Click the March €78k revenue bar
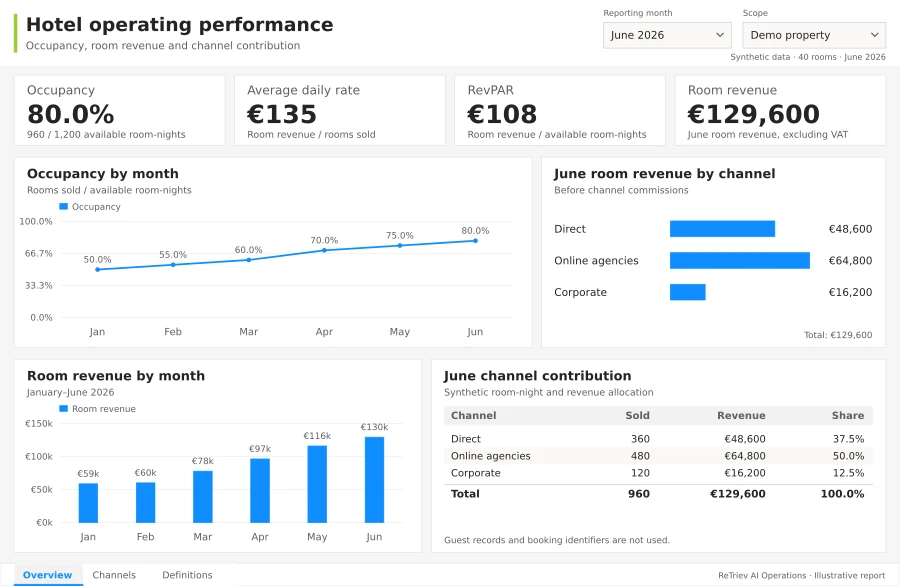Viewport: 900px width, 586px height. coord(203,496)
